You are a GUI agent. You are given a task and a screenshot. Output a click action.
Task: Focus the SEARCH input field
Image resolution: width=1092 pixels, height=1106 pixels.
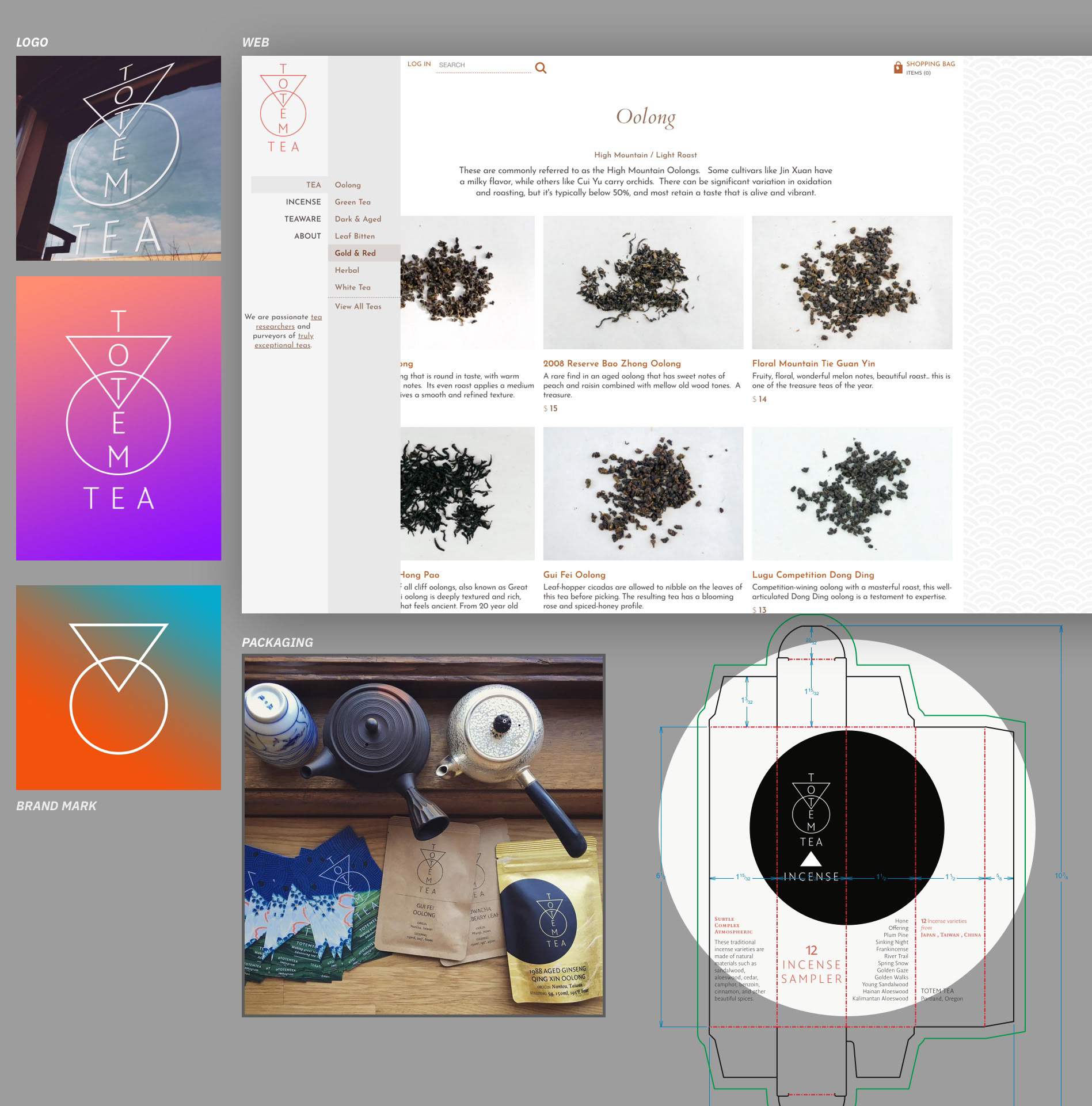(484, 65)
